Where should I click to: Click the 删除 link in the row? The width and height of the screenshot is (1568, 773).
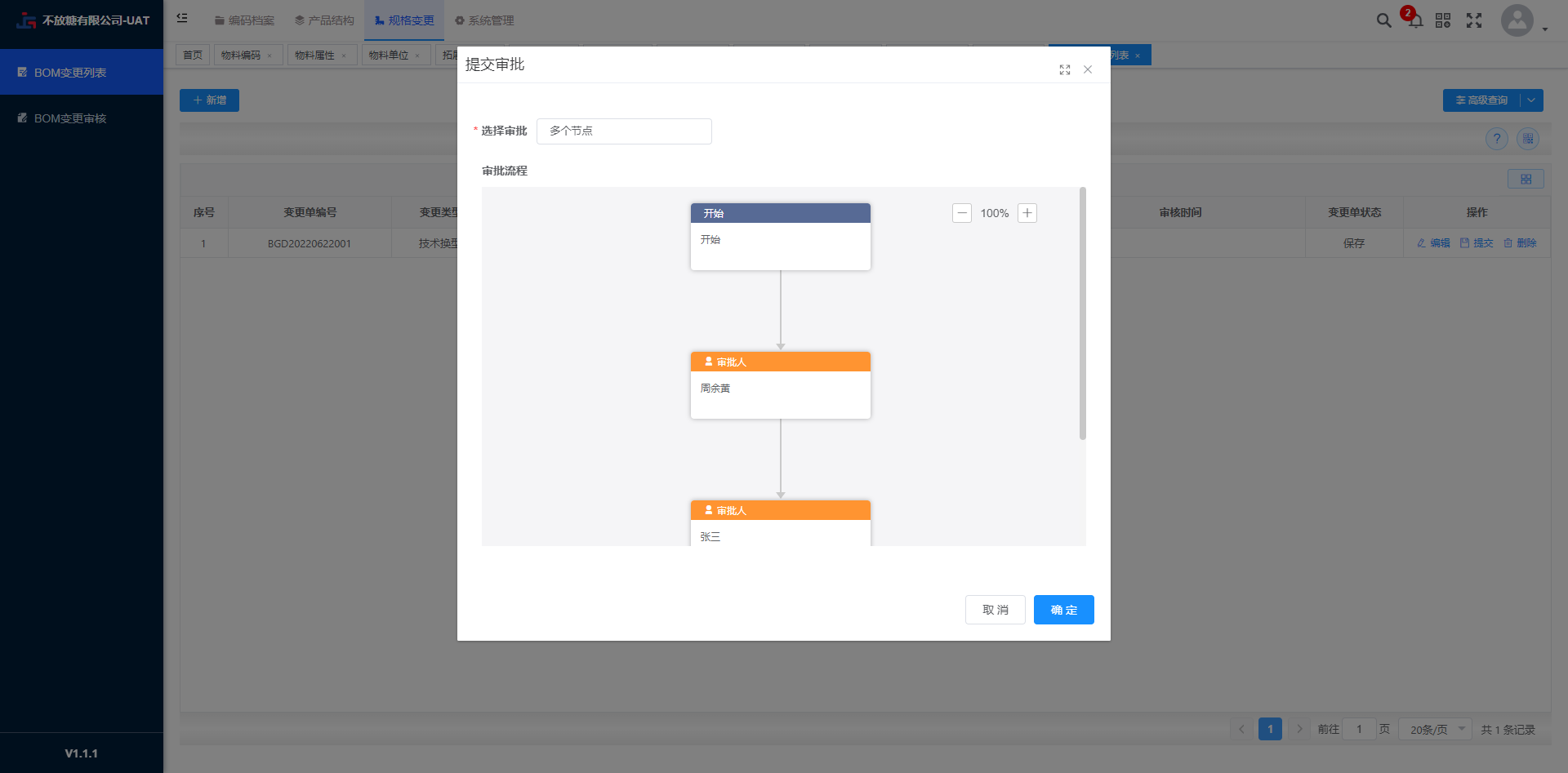click(x=1520, y=242)
